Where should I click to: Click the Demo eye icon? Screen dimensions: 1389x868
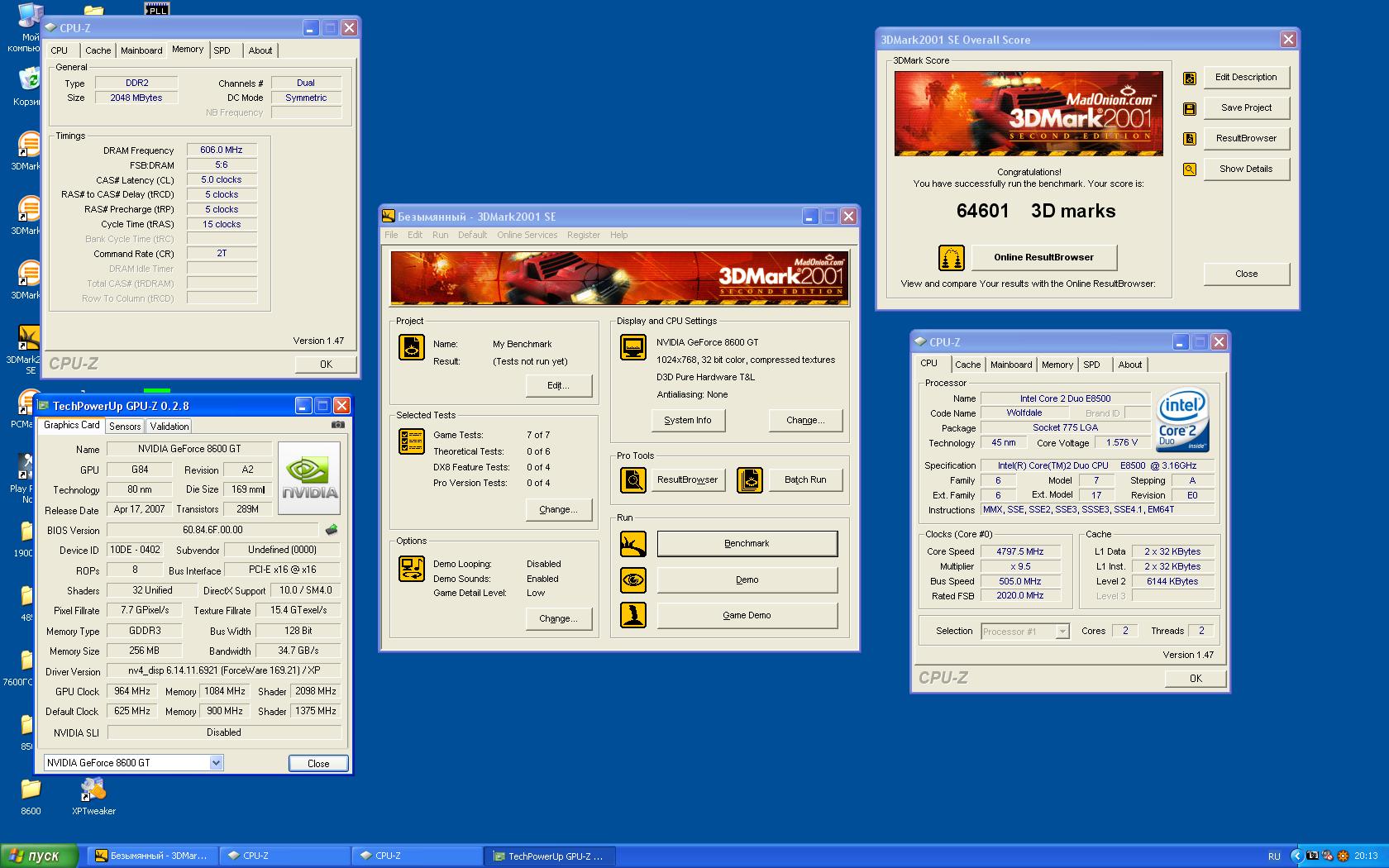(633, 580)
